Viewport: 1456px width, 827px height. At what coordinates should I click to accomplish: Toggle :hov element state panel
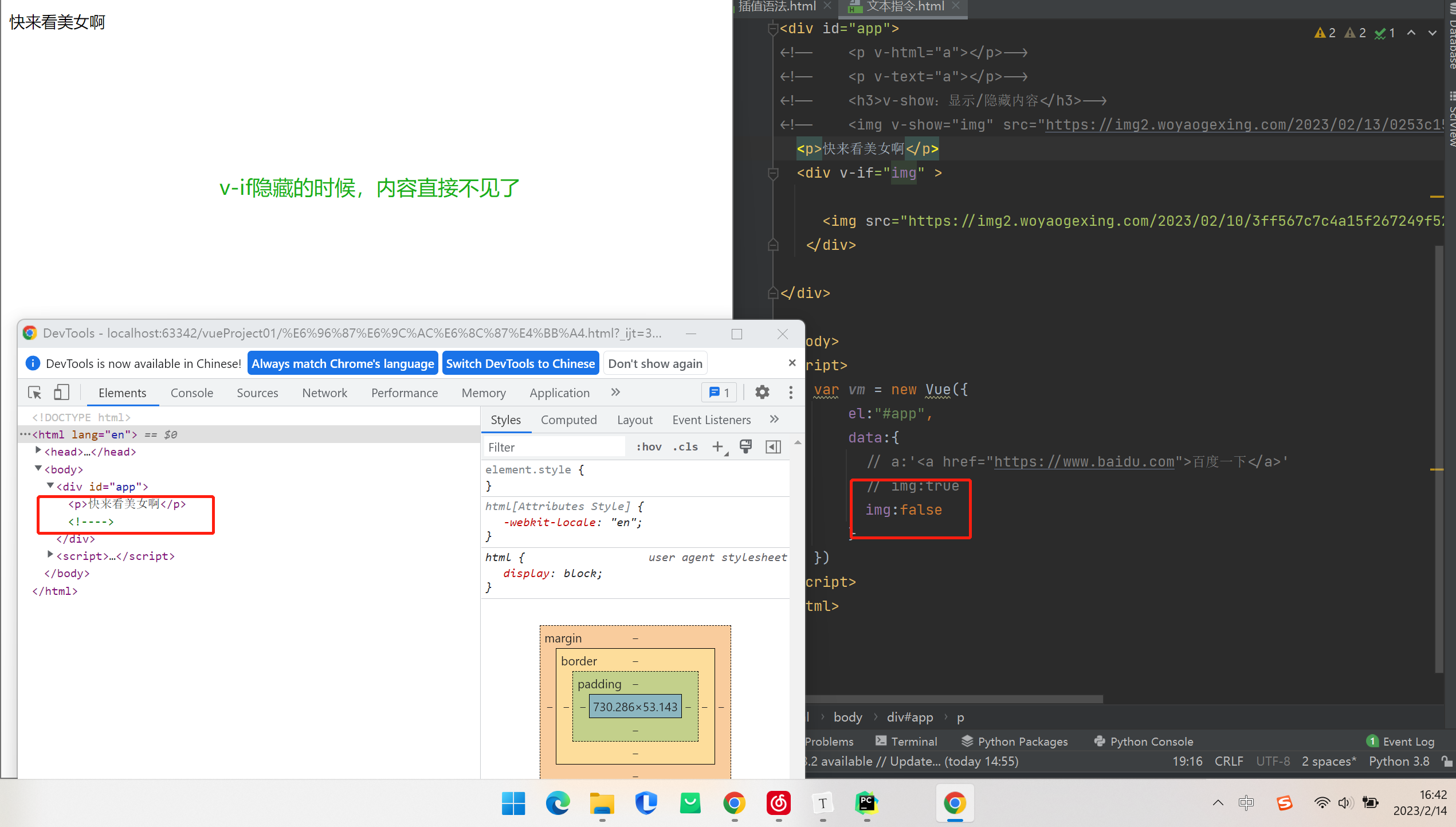tap(649, 447)
